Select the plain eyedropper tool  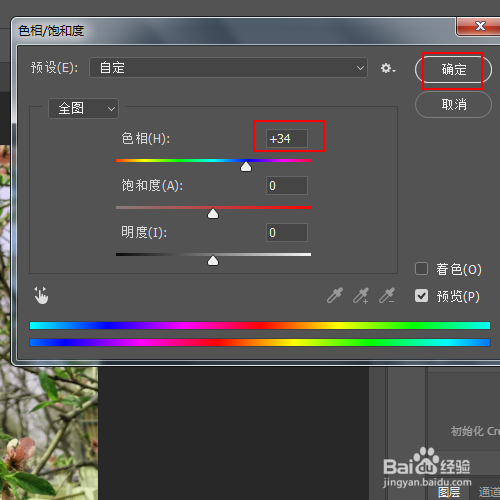point(335,295)
